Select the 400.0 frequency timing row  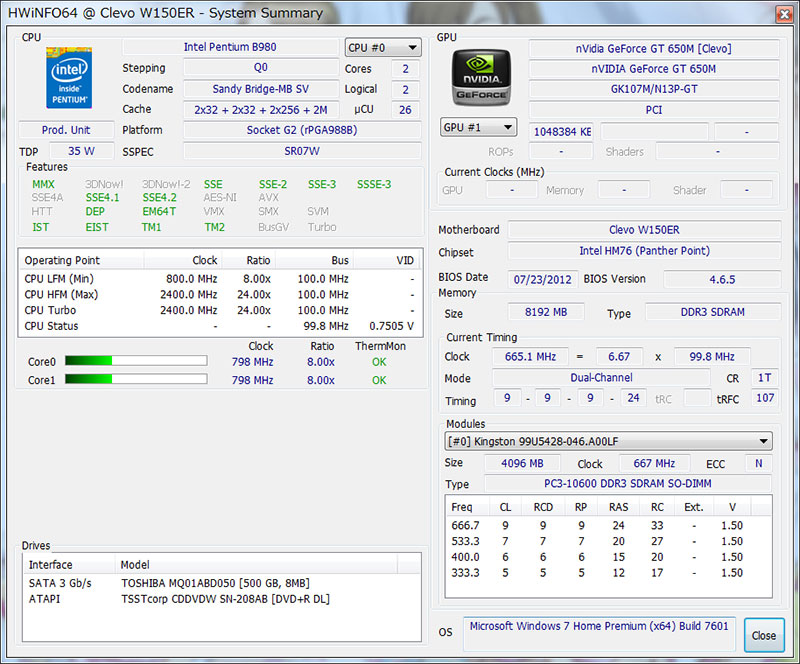click(608, 557)
